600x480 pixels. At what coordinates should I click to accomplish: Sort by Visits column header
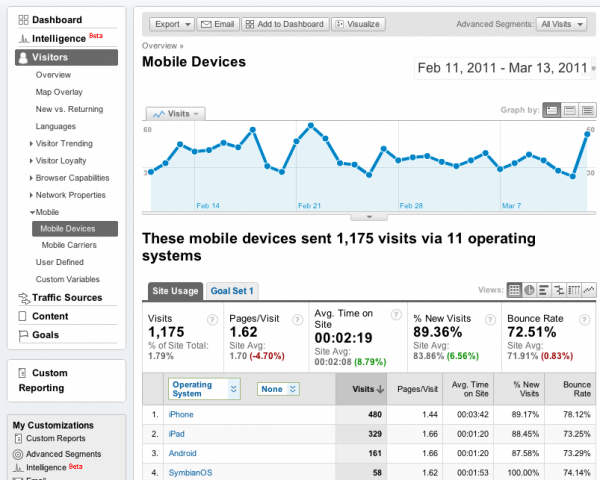[x=361, y=389]
